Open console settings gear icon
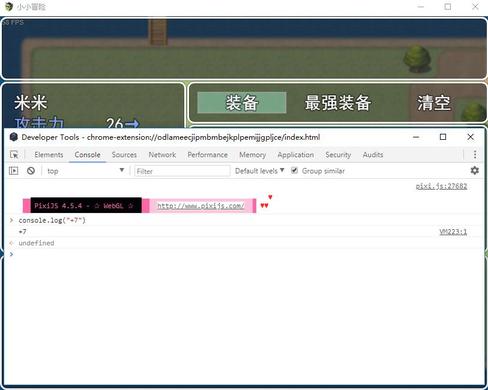488x390 pixels. click(x=475, y=171)
